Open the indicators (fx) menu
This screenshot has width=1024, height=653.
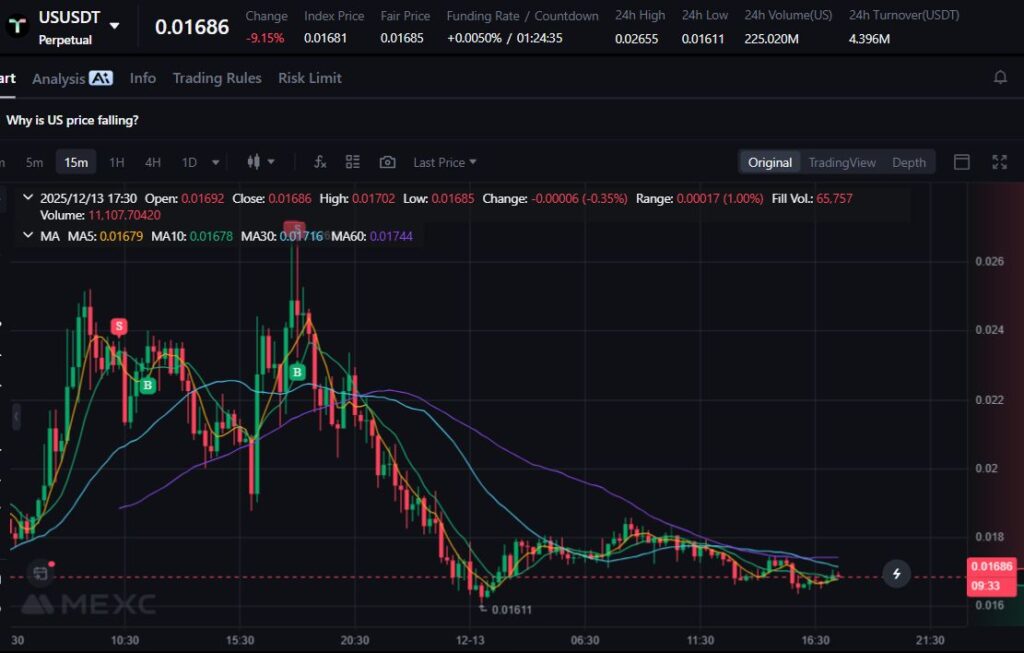pyautogui.click(x=320, y=162)
